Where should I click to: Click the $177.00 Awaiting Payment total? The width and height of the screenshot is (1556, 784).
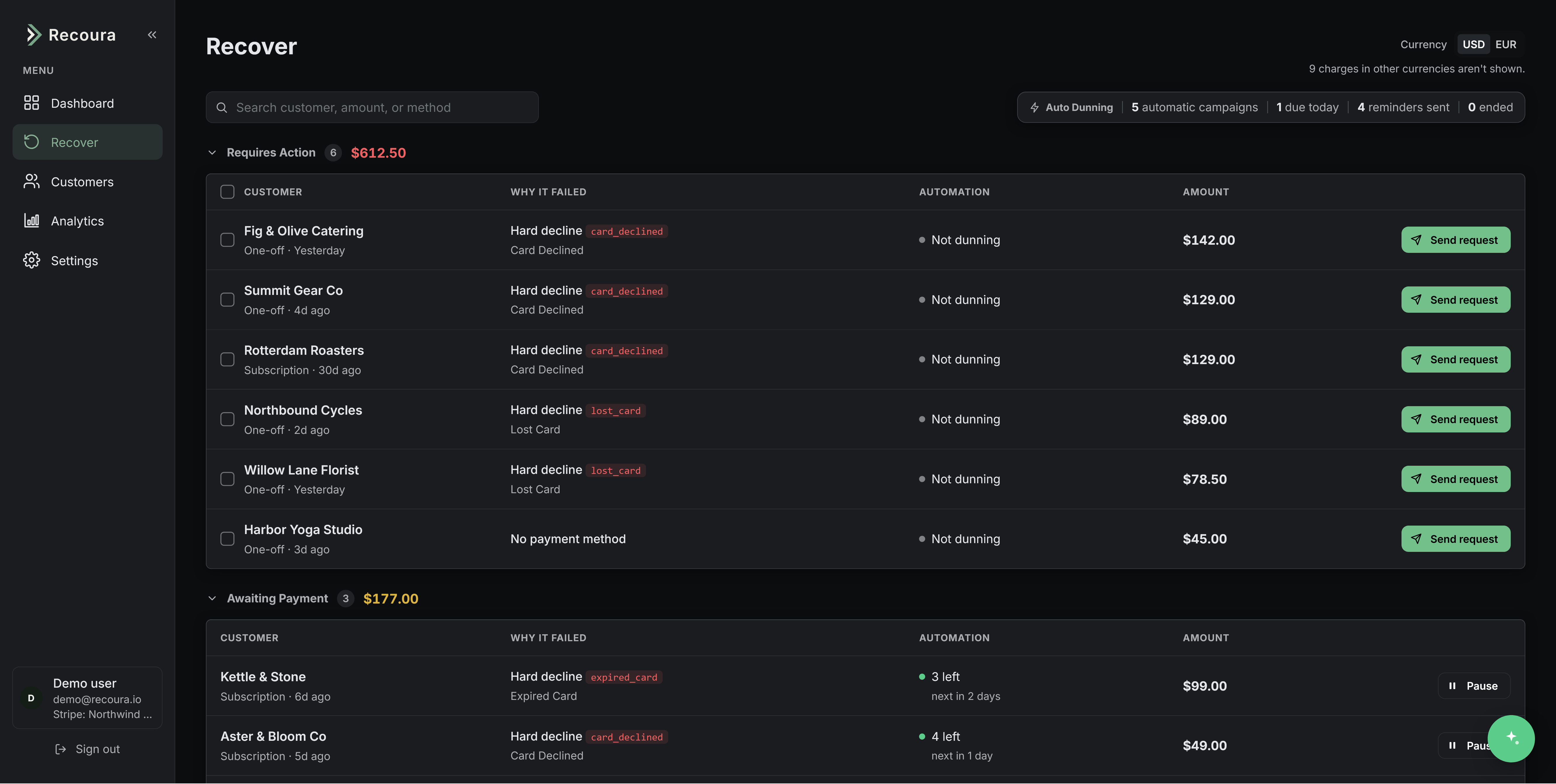point(390,599)
